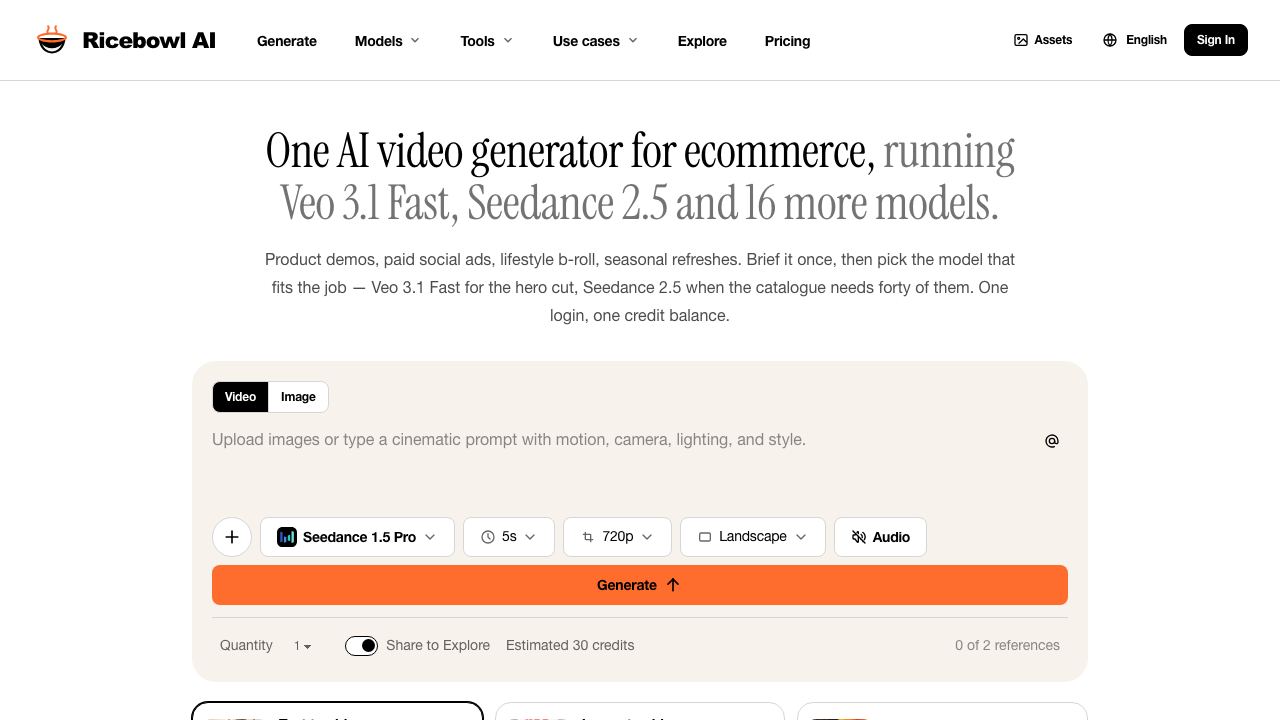
Task: Toggle the Share to Explore switch
Action: [362, 646]
